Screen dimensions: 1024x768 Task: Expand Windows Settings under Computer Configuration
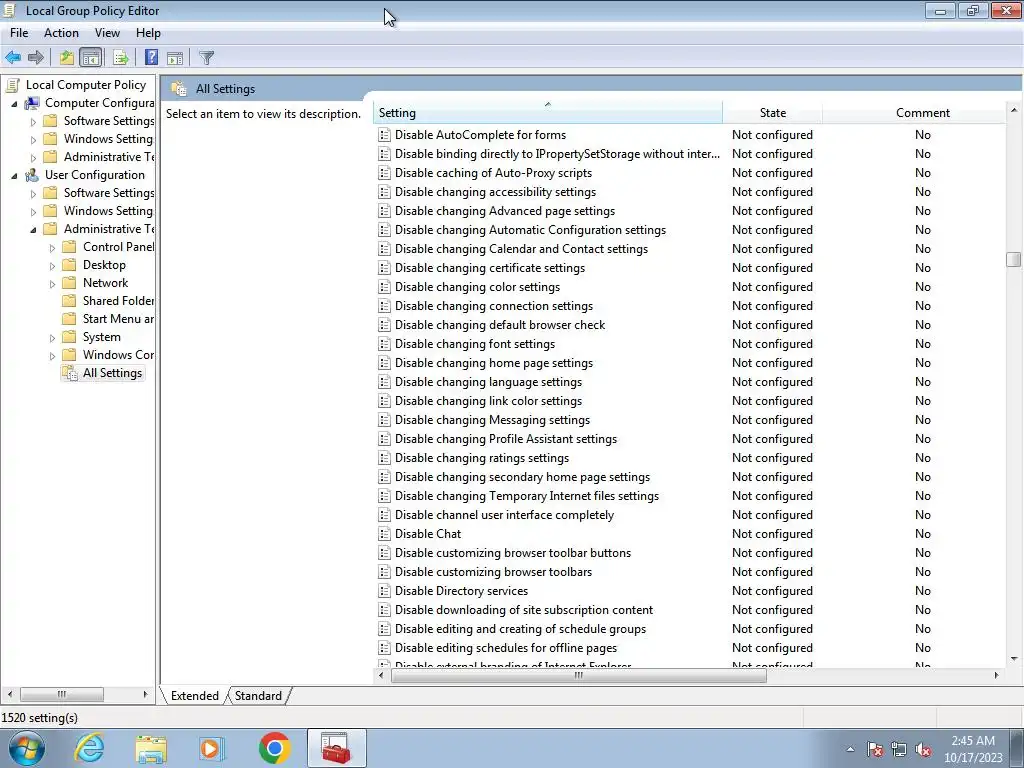(33, 140)
